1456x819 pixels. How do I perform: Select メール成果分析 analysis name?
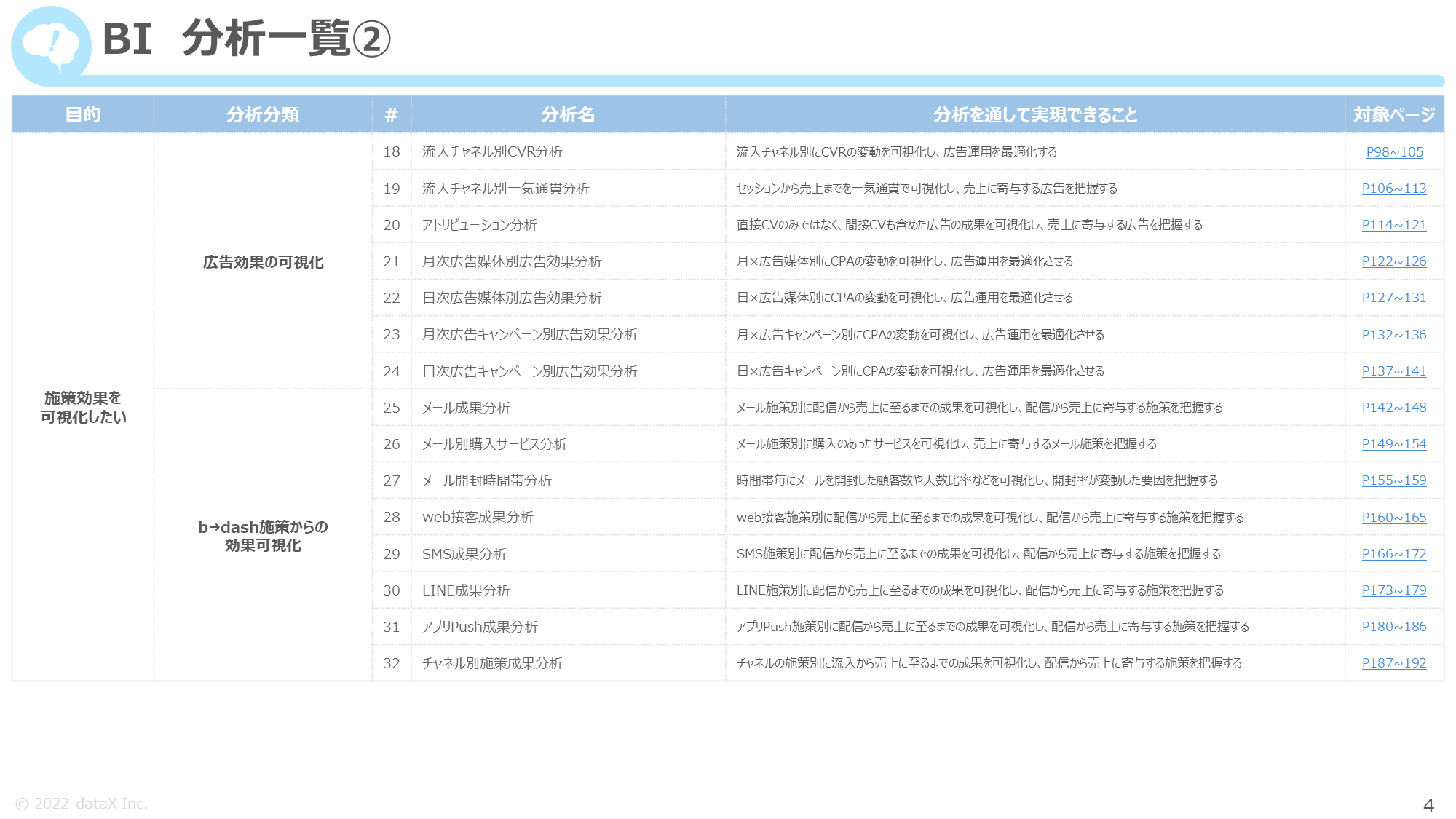466,408
